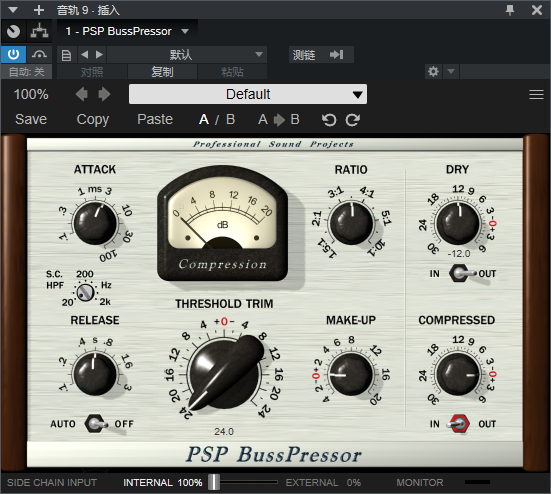Toggle the blue plugin power button
The image size is (551, 494).
(13, 54)
